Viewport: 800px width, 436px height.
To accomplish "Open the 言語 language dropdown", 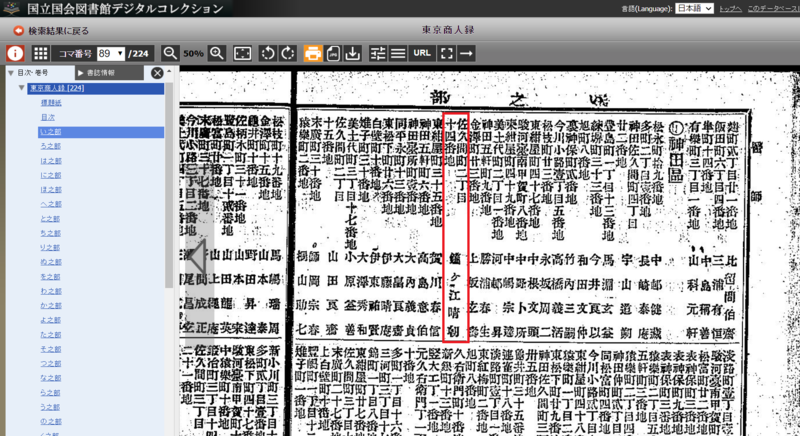I will click(694, 8).
